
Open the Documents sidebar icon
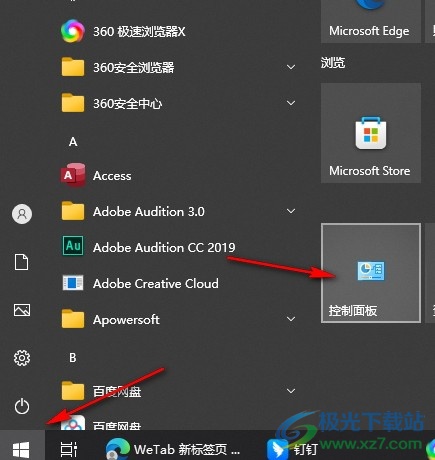point(22,262)
